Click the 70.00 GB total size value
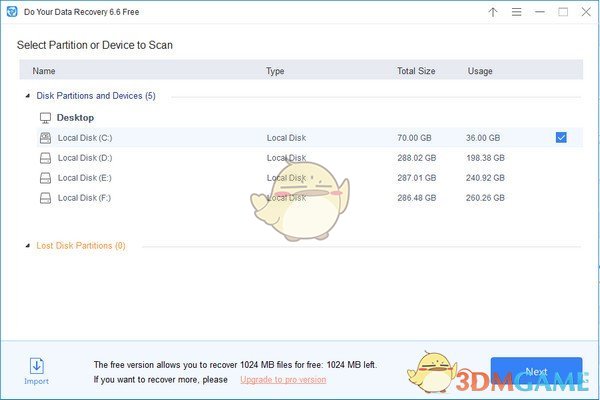 click(414, 138)
